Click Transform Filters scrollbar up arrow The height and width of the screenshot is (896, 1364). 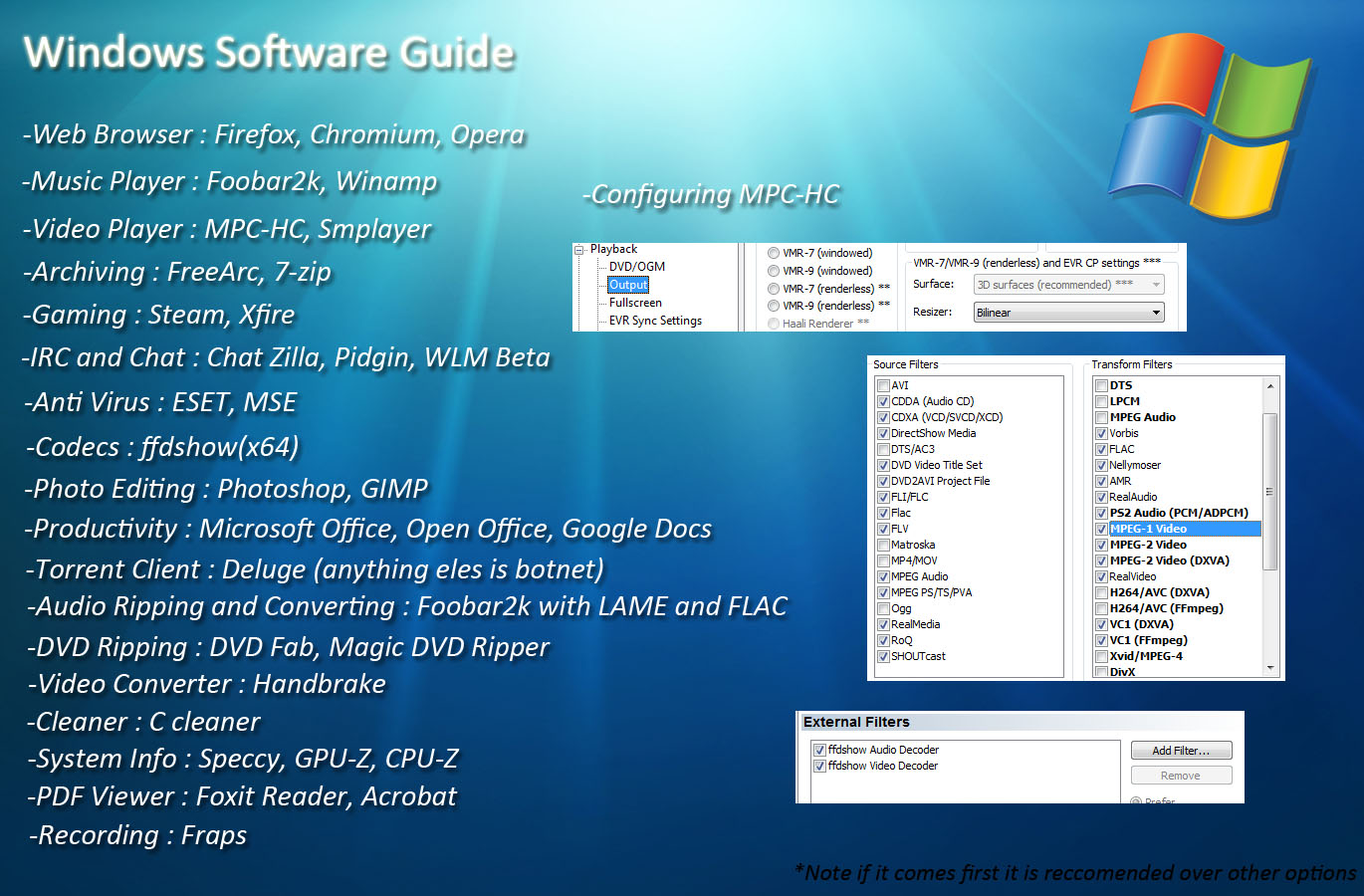point(1269,385)
